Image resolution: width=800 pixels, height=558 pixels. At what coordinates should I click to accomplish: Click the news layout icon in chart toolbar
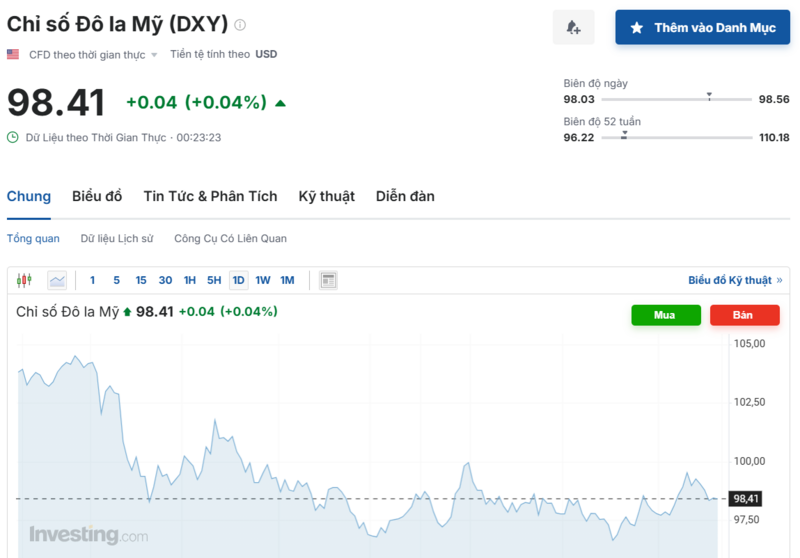pos(328,280)
